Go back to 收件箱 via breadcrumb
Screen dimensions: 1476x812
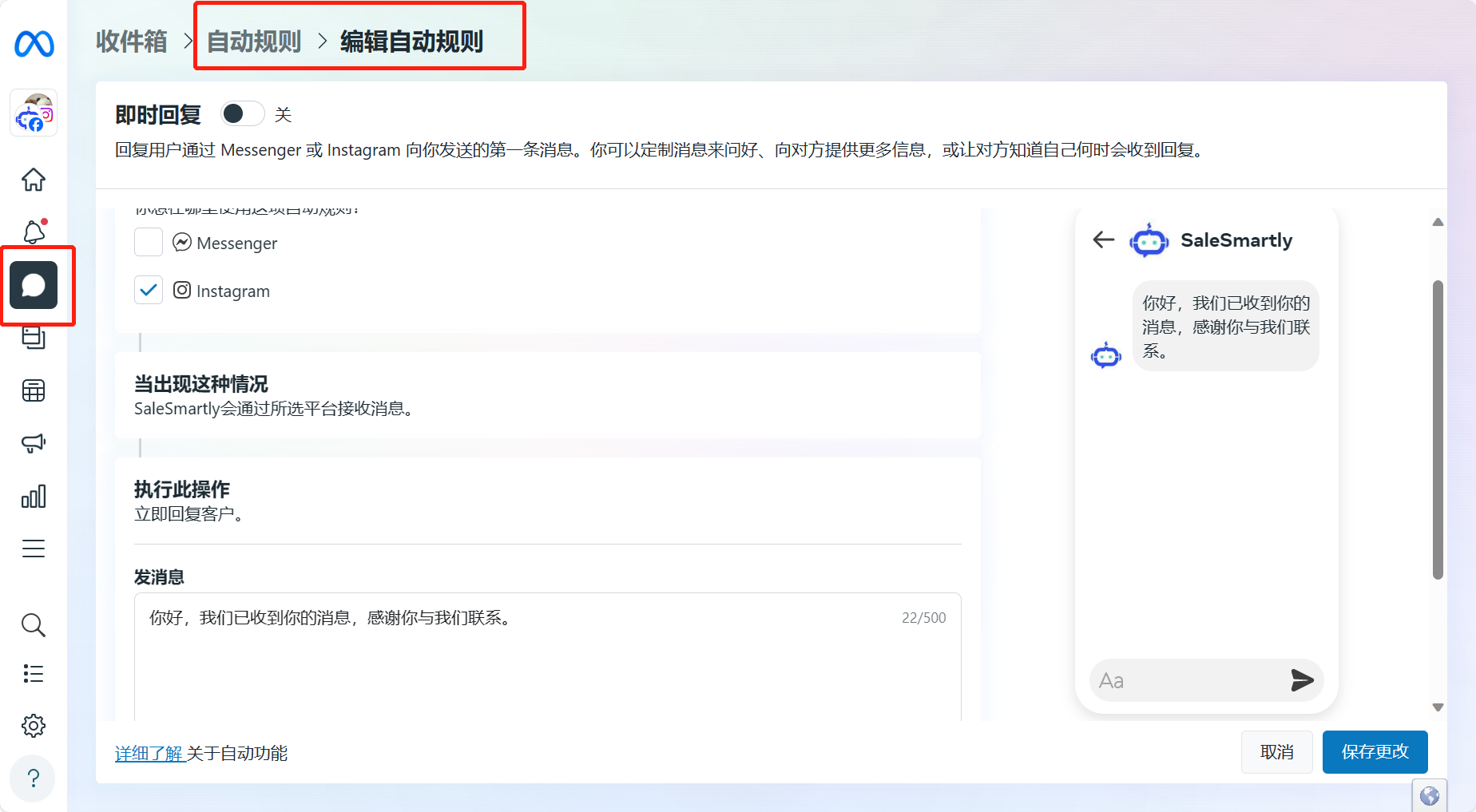[x=130, y=42]
